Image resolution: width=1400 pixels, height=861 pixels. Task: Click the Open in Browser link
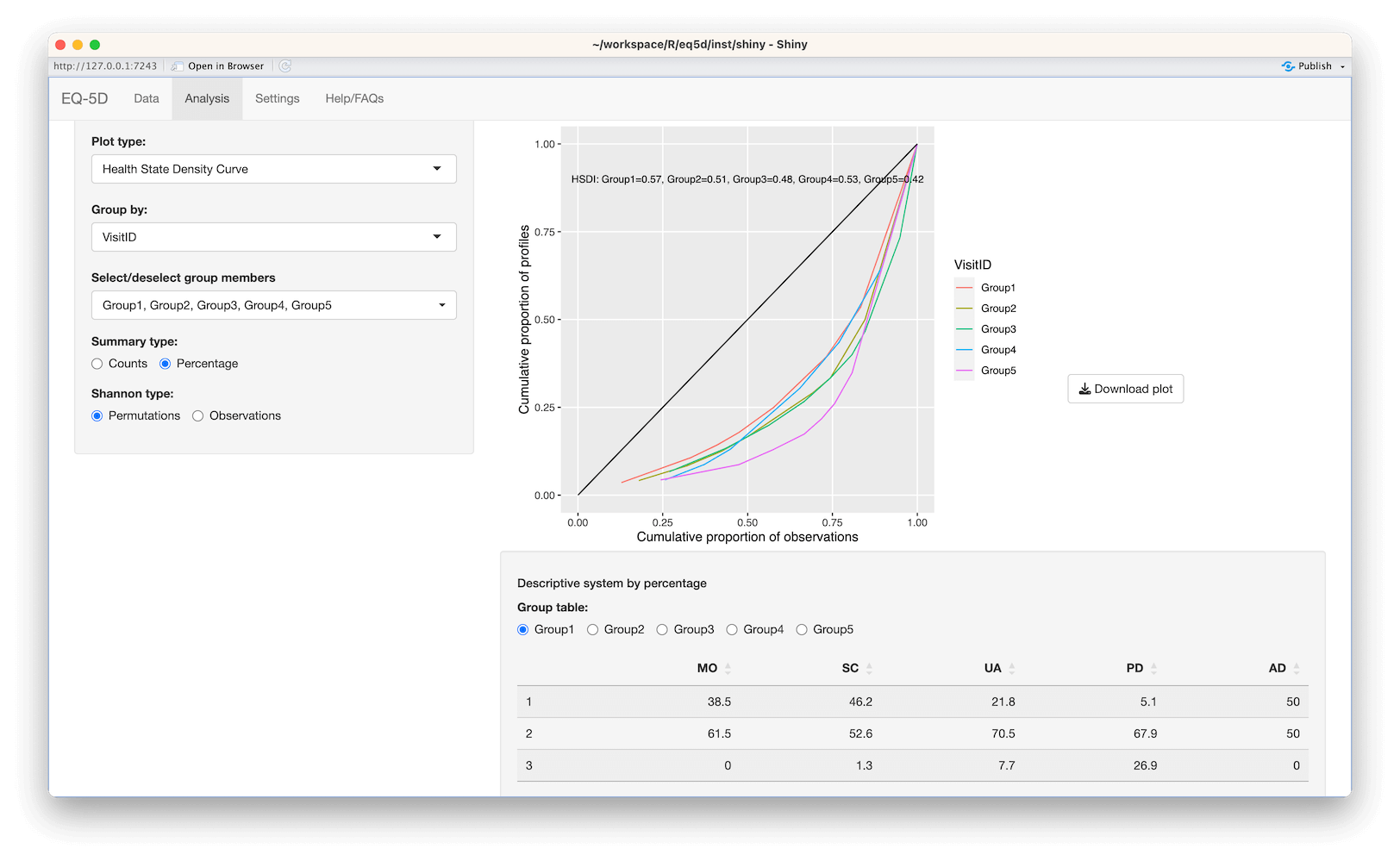(x=224, y=66)
